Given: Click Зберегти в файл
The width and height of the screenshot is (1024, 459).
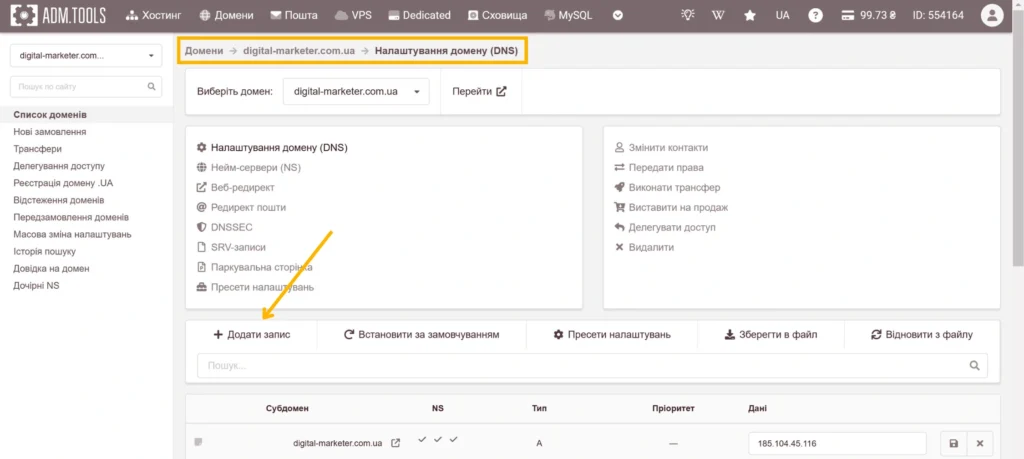Looking at the screenshot, I should point(771,334).
